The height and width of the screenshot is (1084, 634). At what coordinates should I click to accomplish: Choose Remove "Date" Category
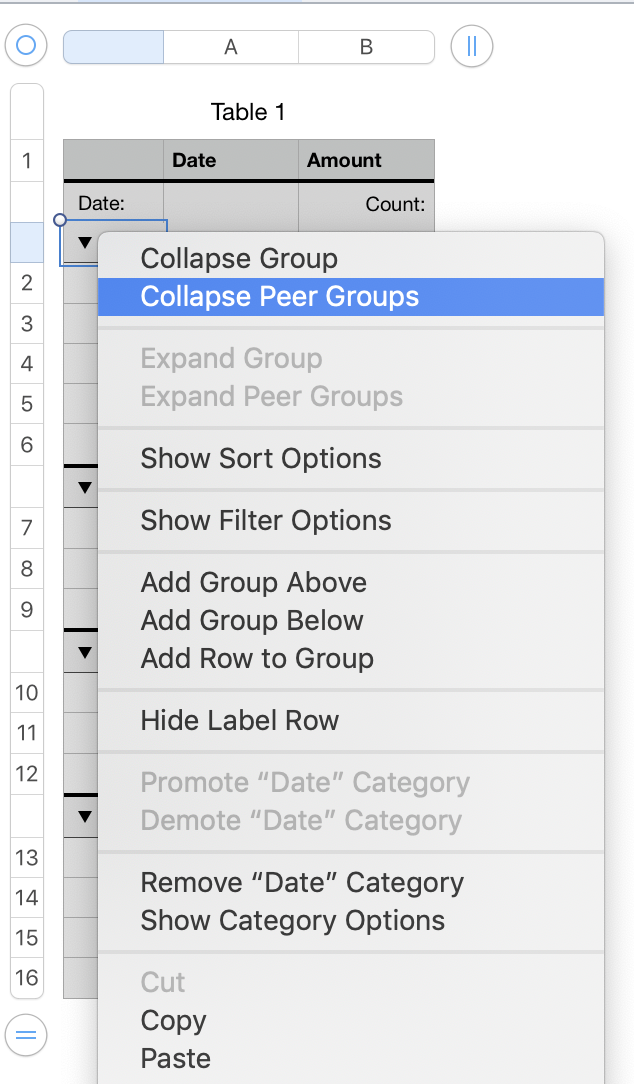tap(302, 883)
